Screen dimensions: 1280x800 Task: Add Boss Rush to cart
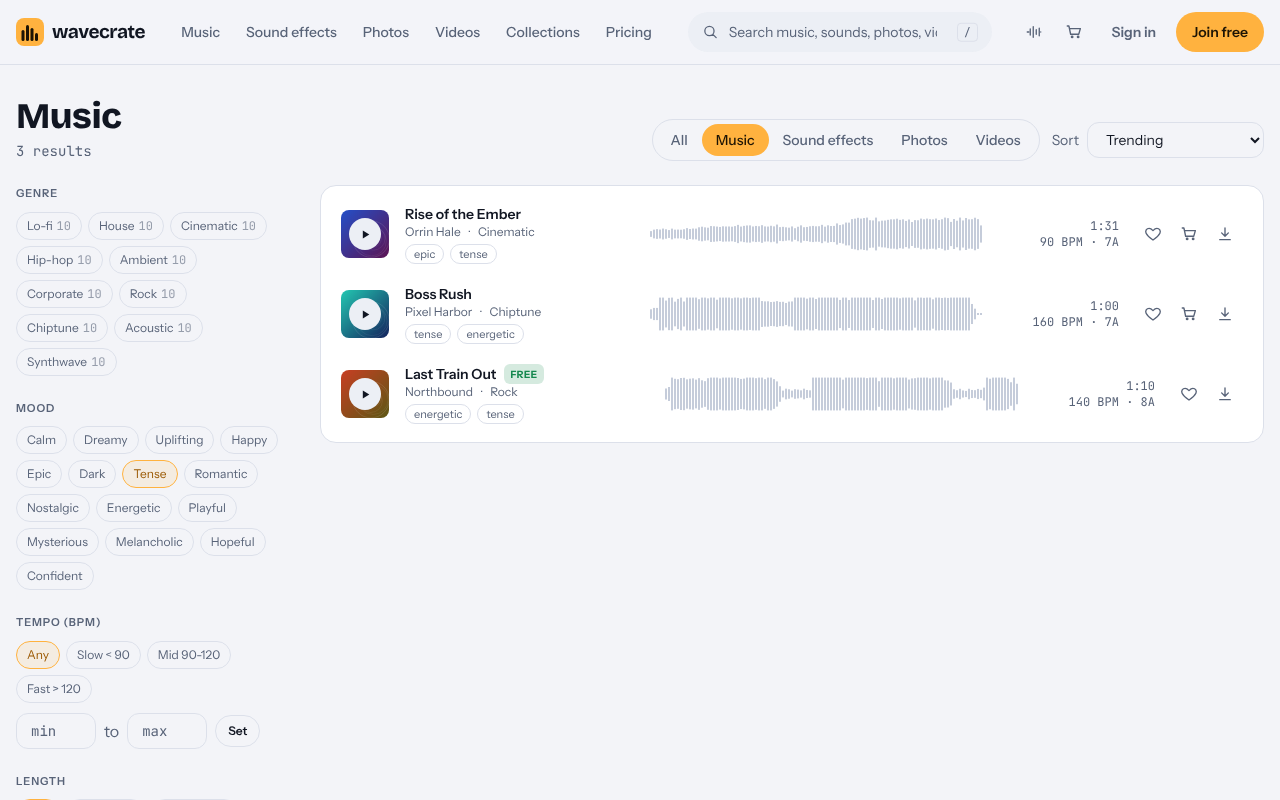point(1189,314)
